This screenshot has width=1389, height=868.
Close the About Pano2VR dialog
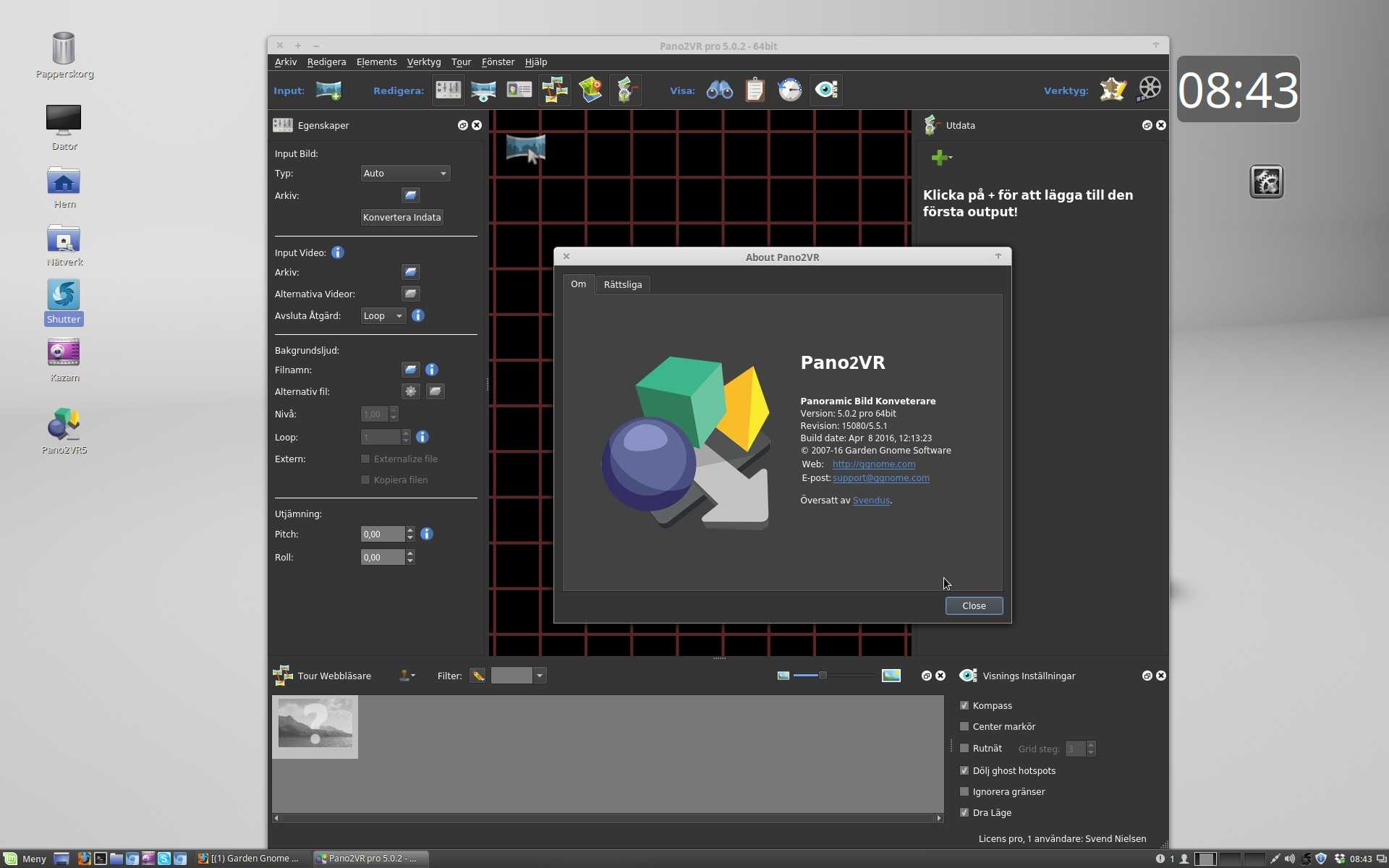(x=974, y=606)
